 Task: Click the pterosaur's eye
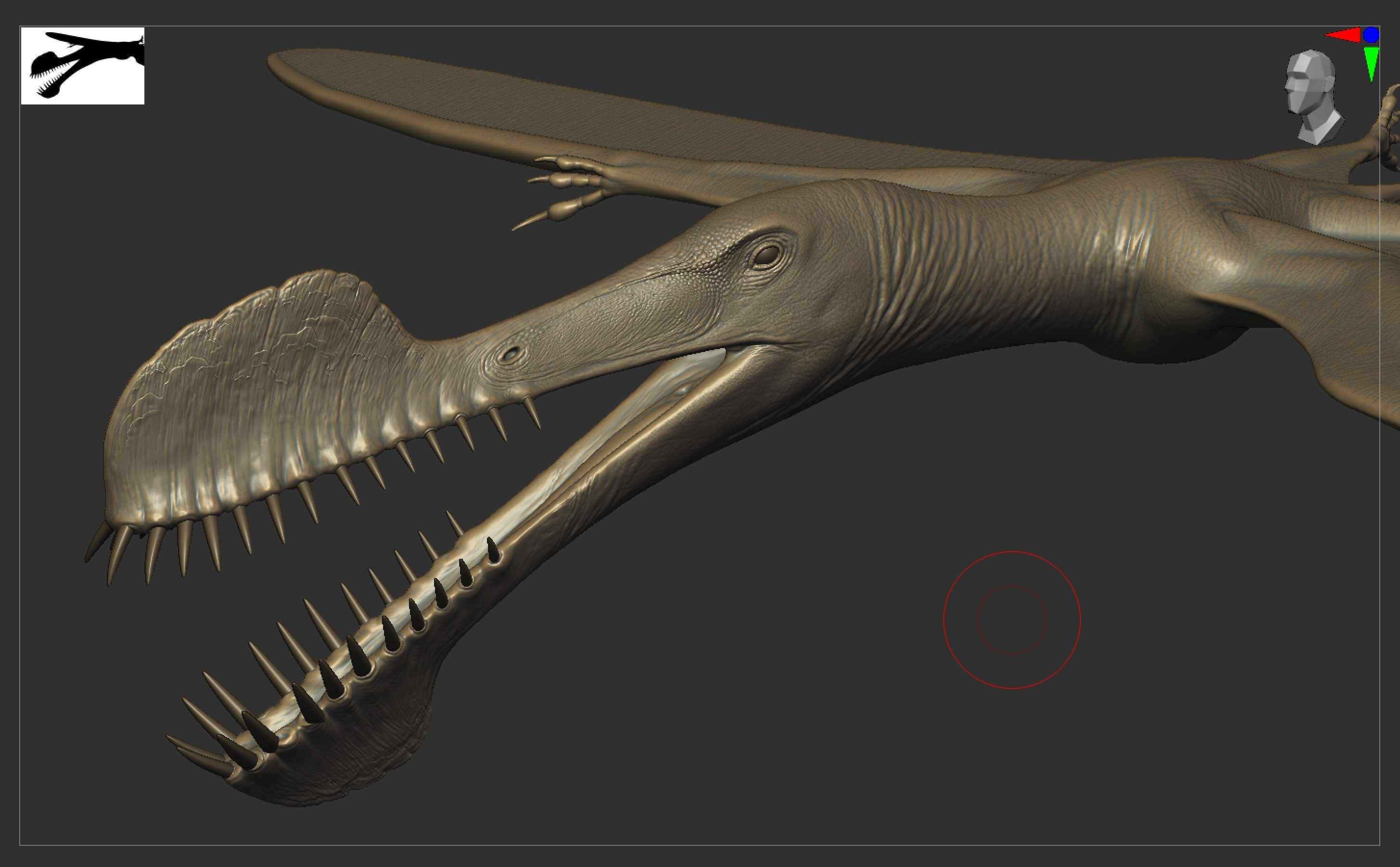click(767, 255)
